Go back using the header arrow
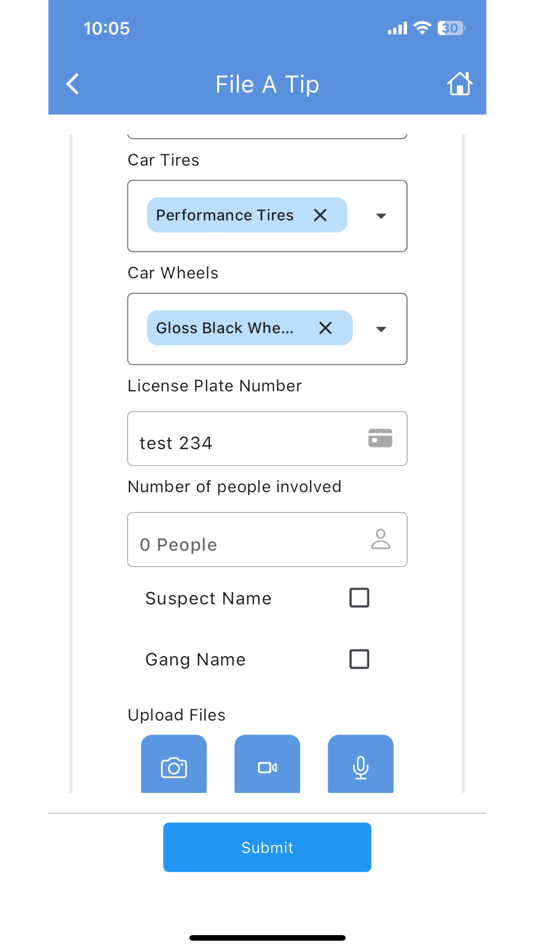The image size is (534, 950). pos(73,84)
